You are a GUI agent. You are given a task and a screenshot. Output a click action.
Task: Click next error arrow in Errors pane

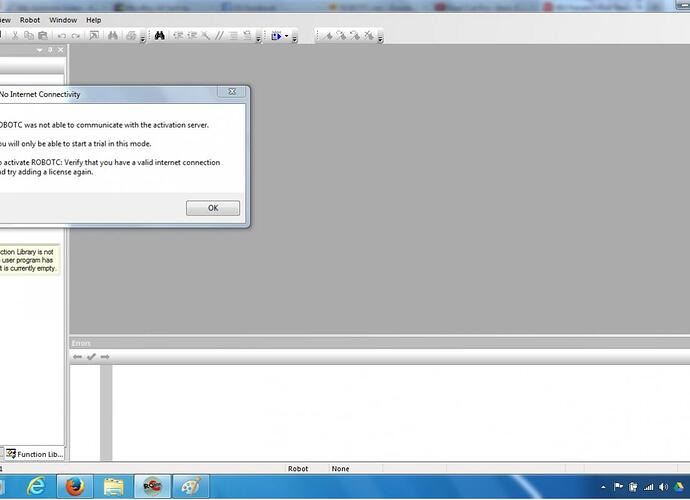pyautogui.click(x=105, y=357)
